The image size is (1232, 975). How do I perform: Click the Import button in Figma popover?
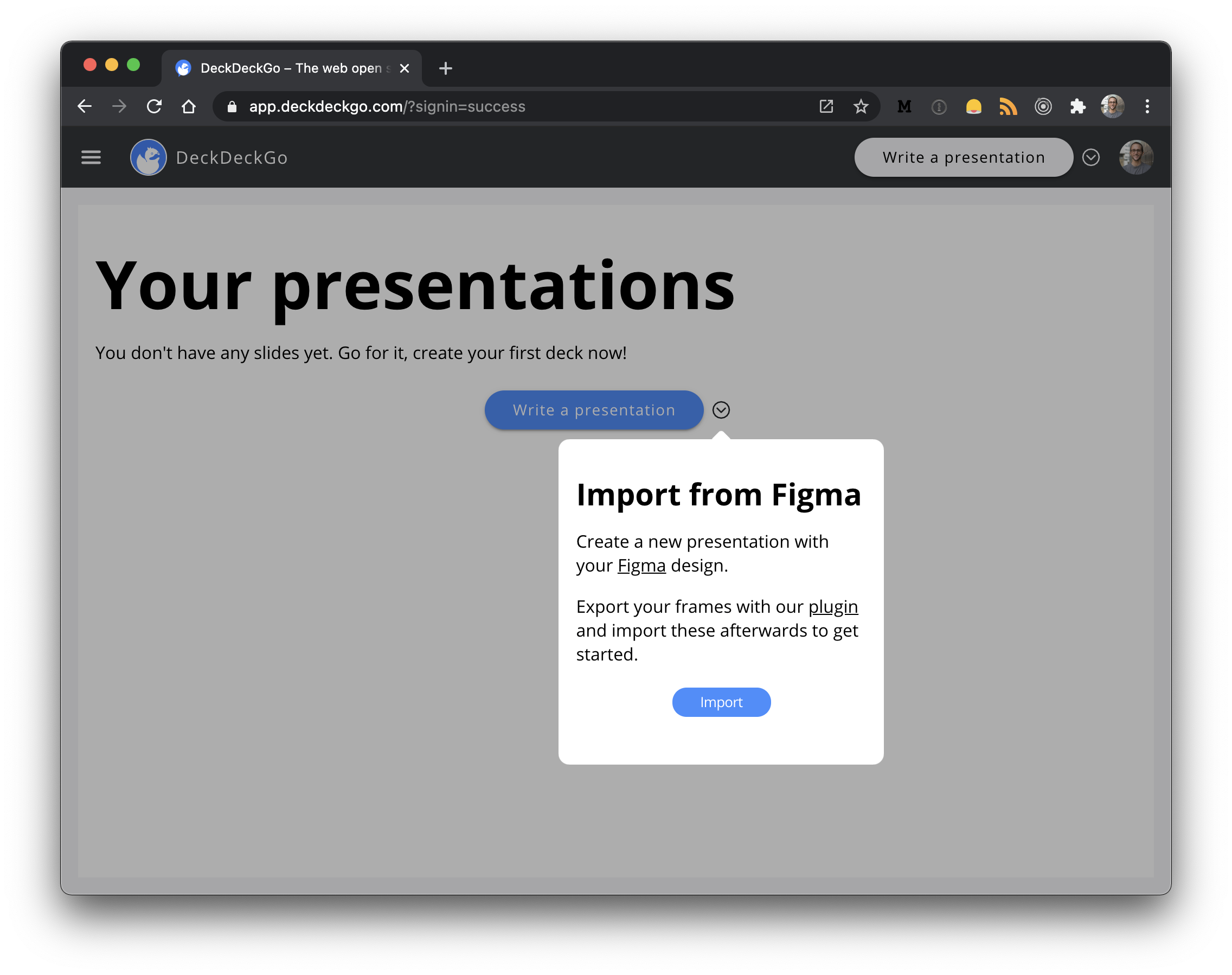click(721, 702)
